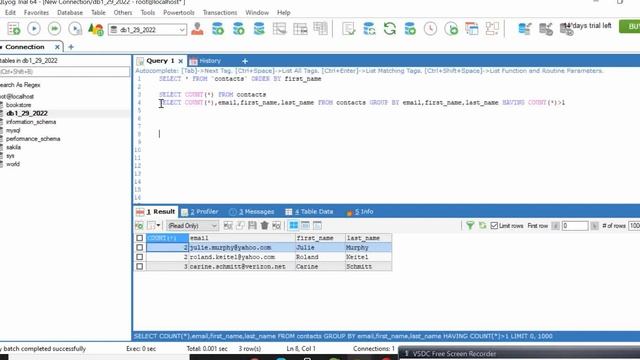Open the Database menu

coord(70,13)
